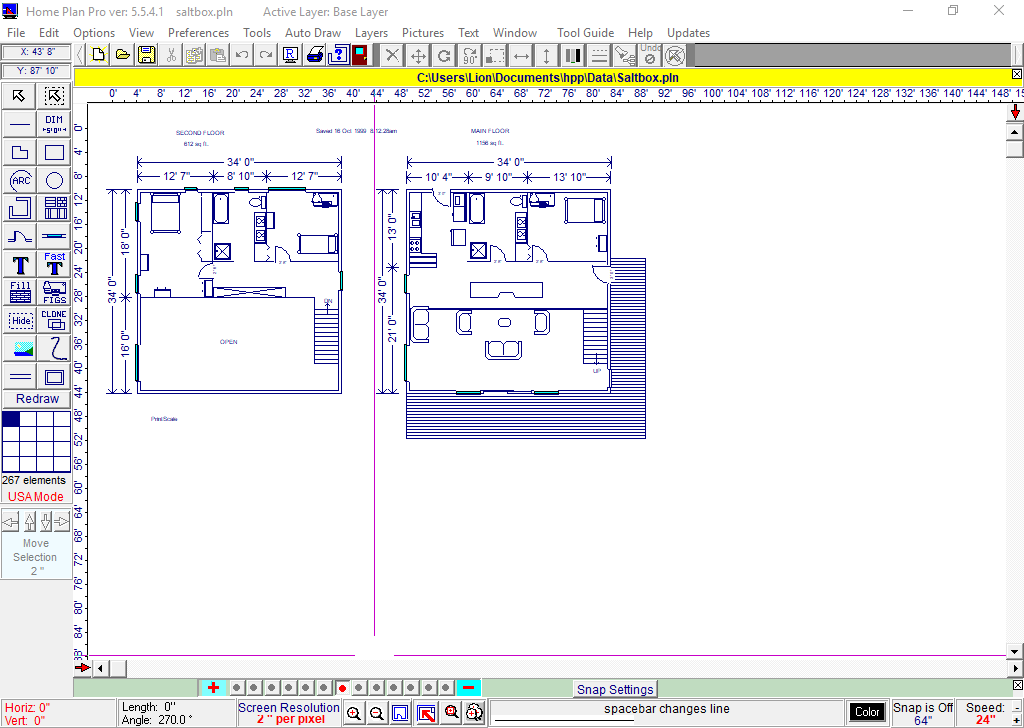Open the Preferences menu
This screenshot has height=728, width=1024.
pos(199,33)
